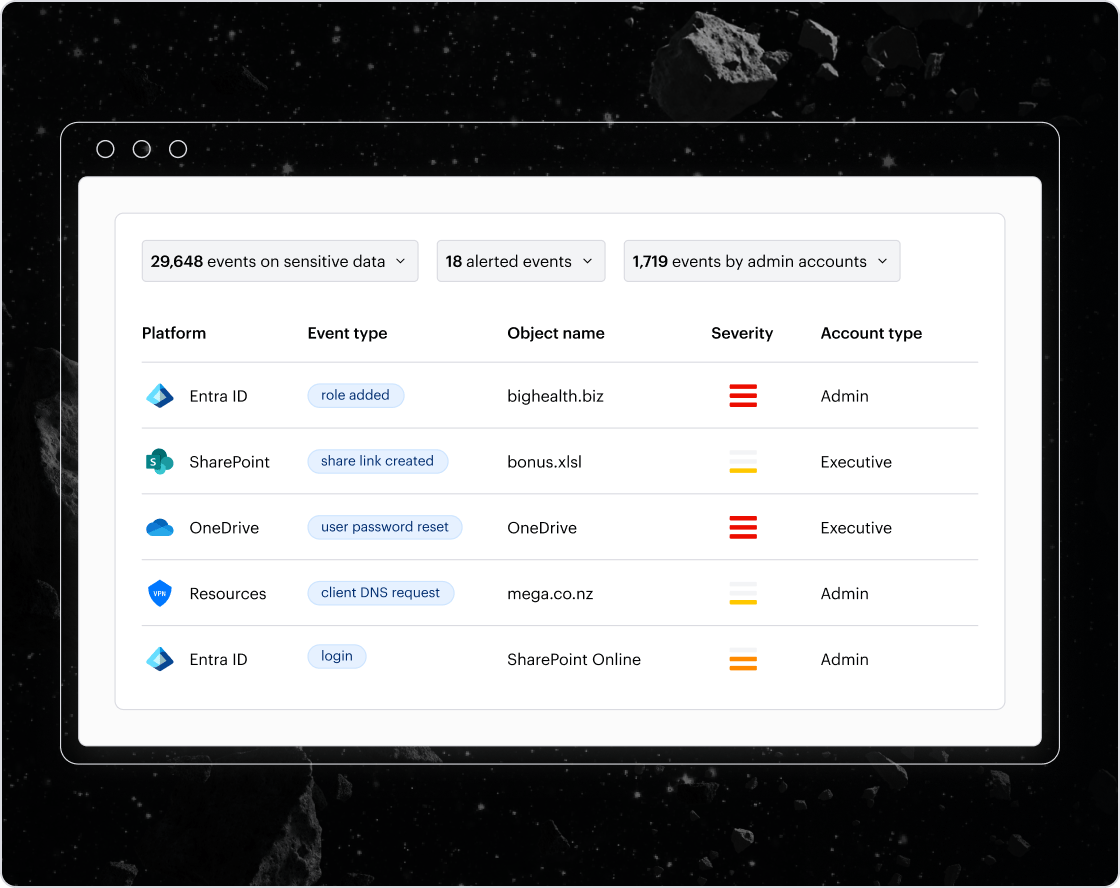Sort by the Platform column header
Screen dimensions: 1120x888
click(174, 333)
